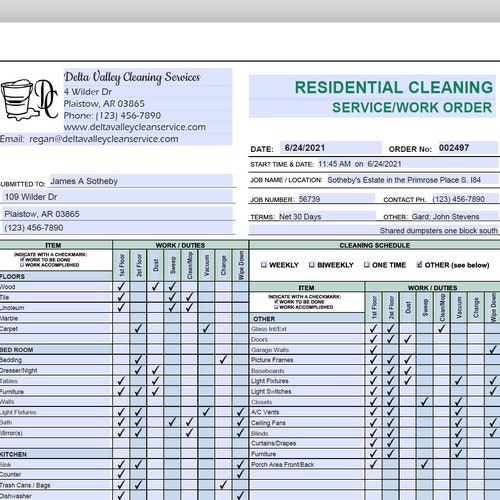Screen dimensions: 500x500
Task: Click the Shared dumpsters one block south field
Action: [374, 230]
